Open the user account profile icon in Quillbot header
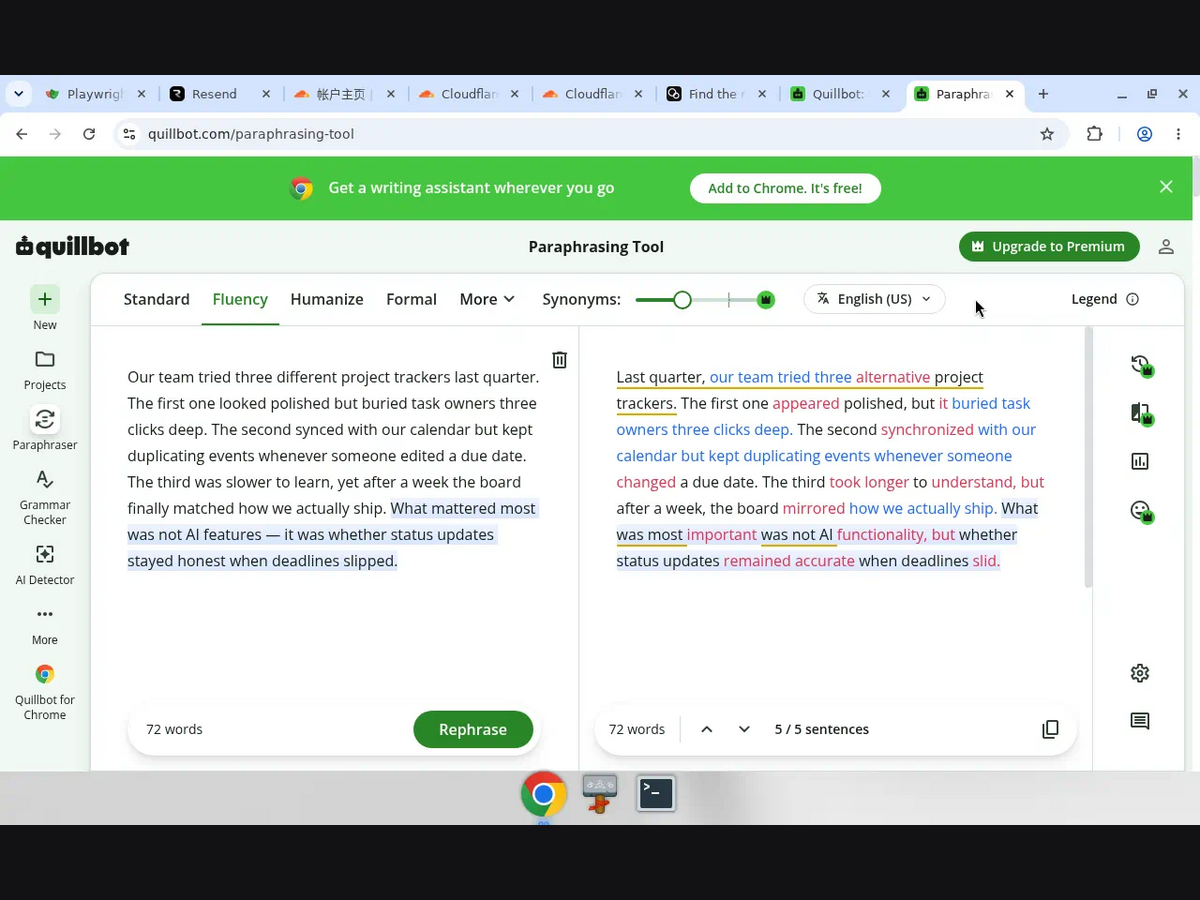The width and height of the screenshot is (1200, 900). pyautogui.click(x=1166, y=247)
